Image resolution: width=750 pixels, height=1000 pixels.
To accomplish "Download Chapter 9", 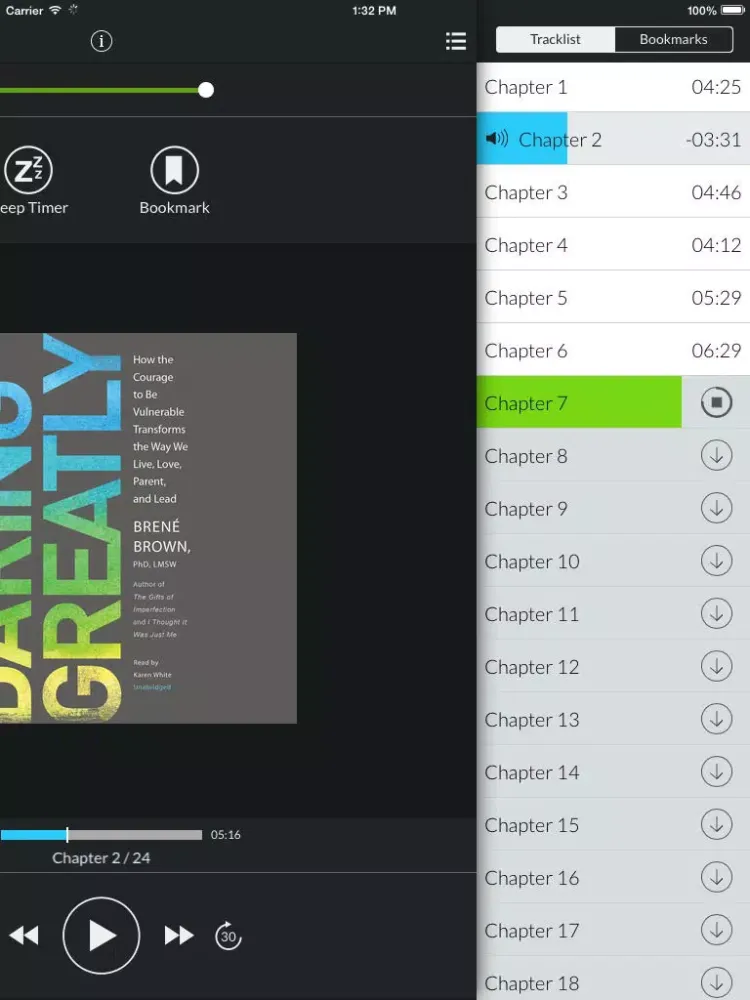I will pos(716,509).
